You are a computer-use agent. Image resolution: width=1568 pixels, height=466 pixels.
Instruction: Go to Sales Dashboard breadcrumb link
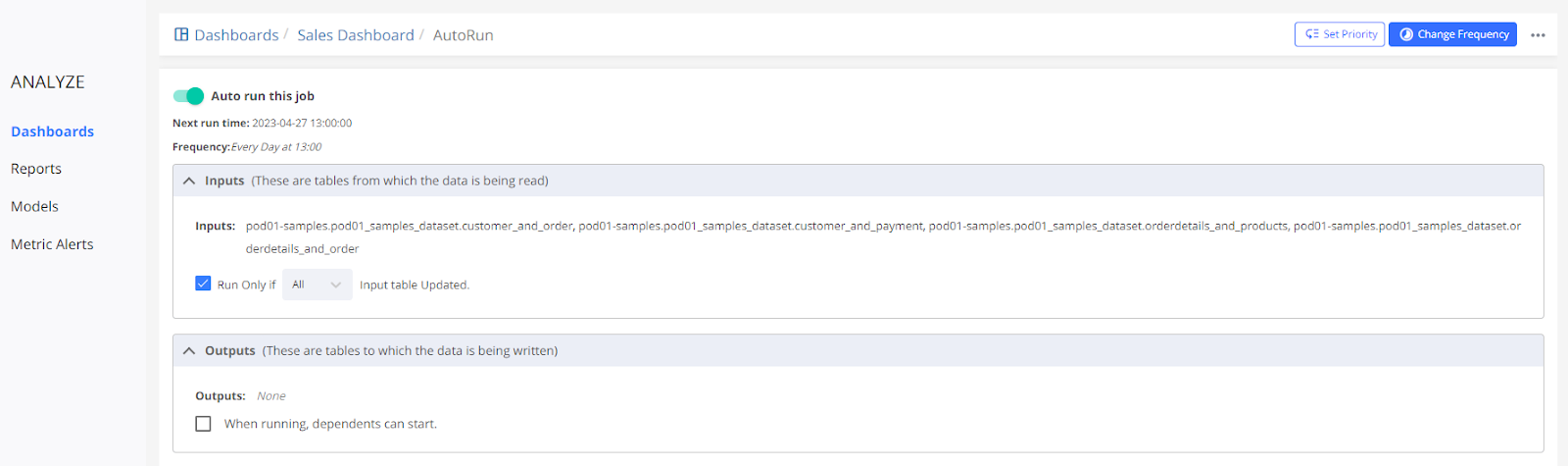pos(356,35)
